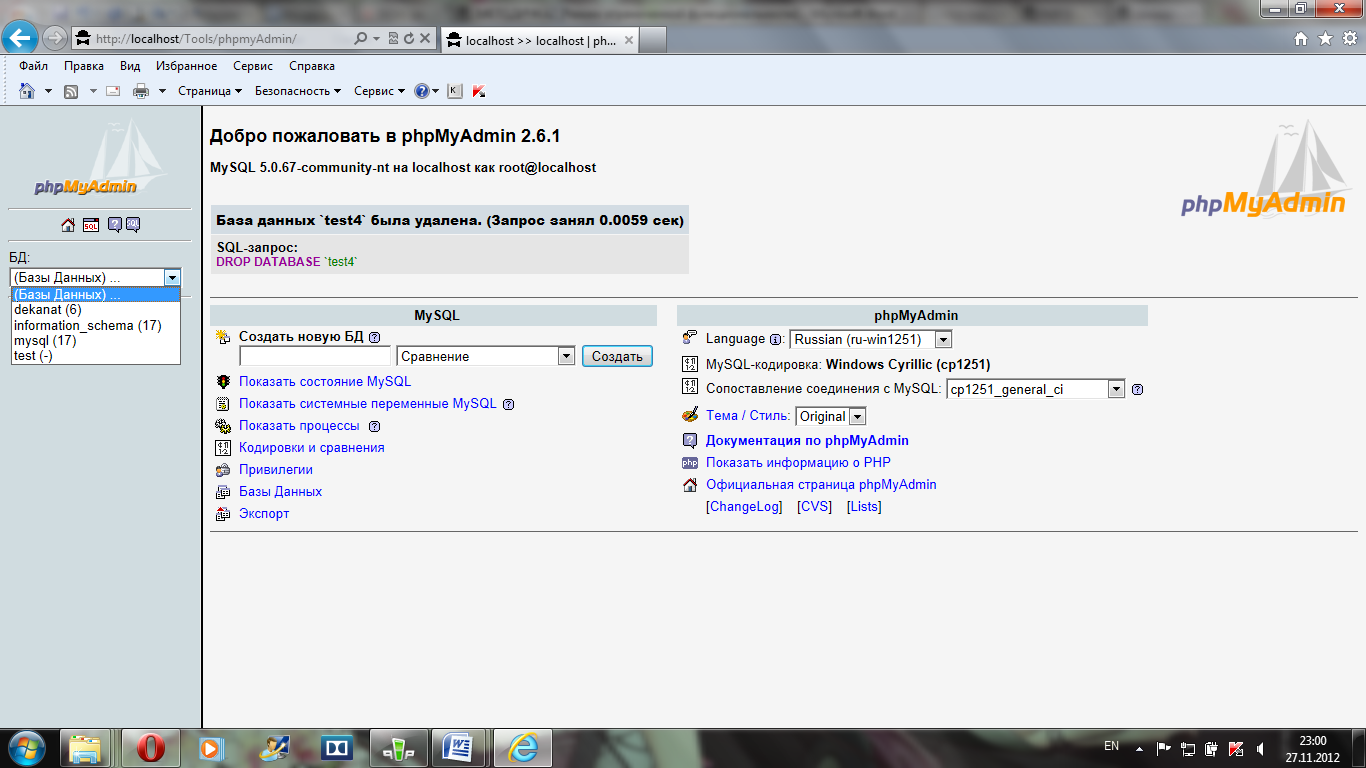This screenshot has width=1366, height=768.
Task: Refresh the page via address bar icon
Action: [409, 39]
